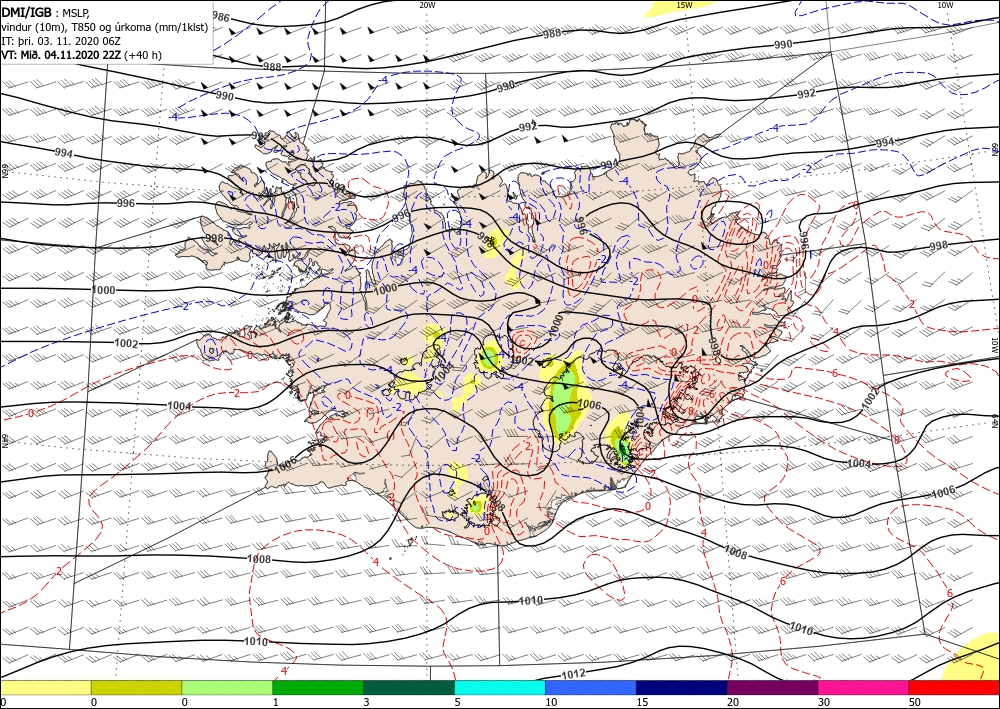
Task: Click the legend scale value '15'
Action: (x=642, y=702)
